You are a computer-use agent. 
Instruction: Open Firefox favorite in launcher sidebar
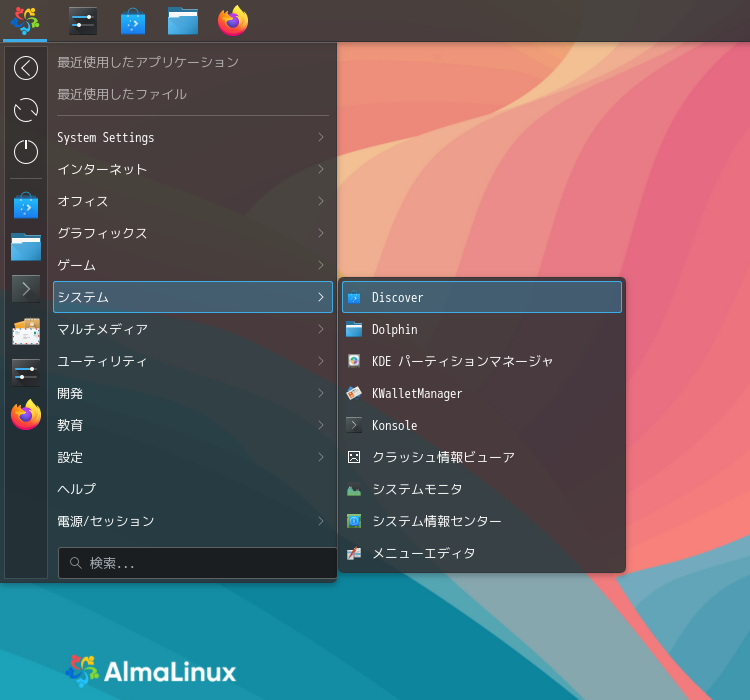point(26,415)
